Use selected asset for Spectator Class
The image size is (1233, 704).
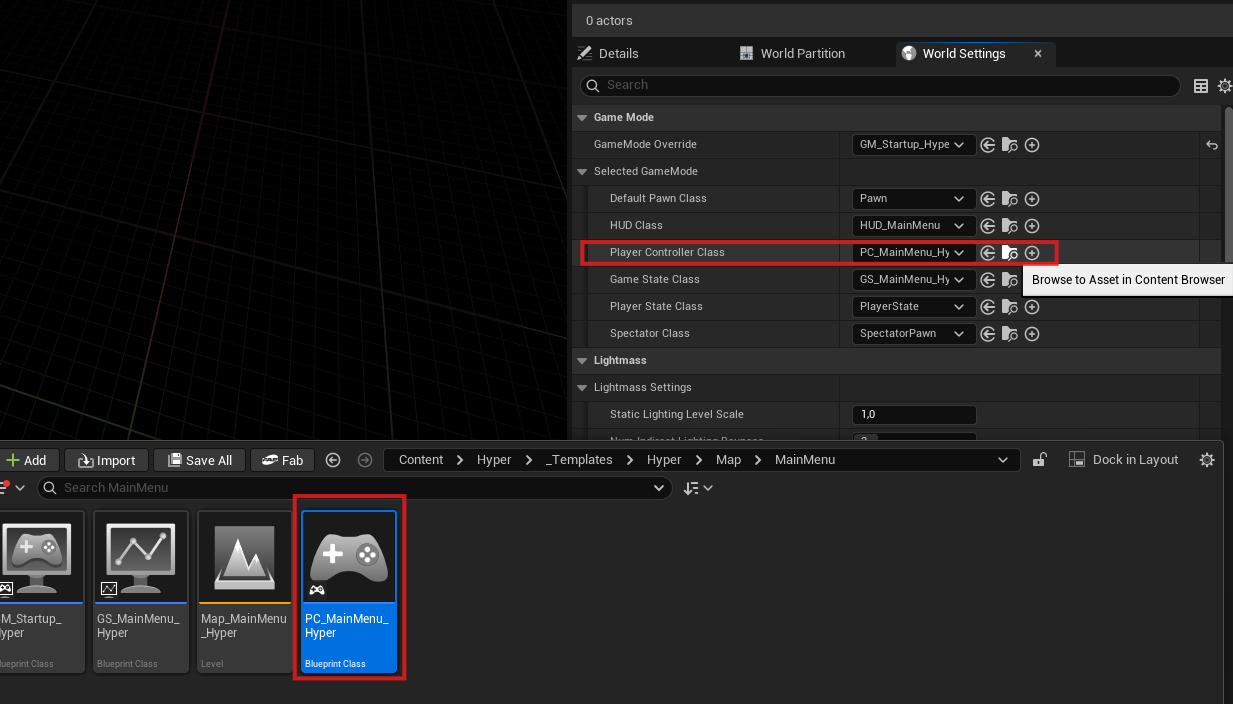988,334
